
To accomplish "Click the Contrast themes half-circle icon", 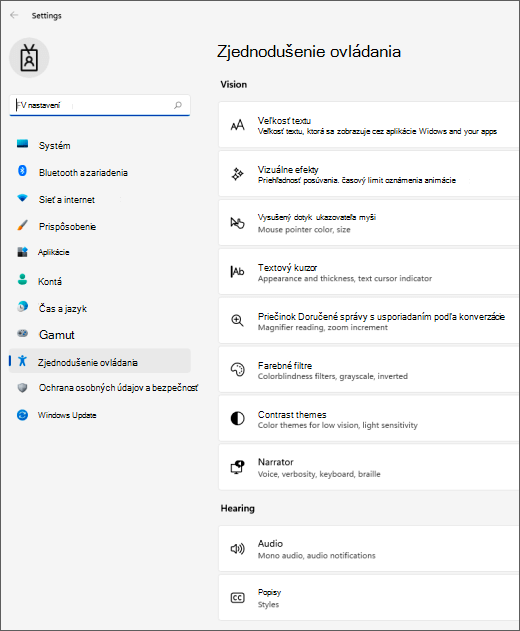I will point(237,419).
